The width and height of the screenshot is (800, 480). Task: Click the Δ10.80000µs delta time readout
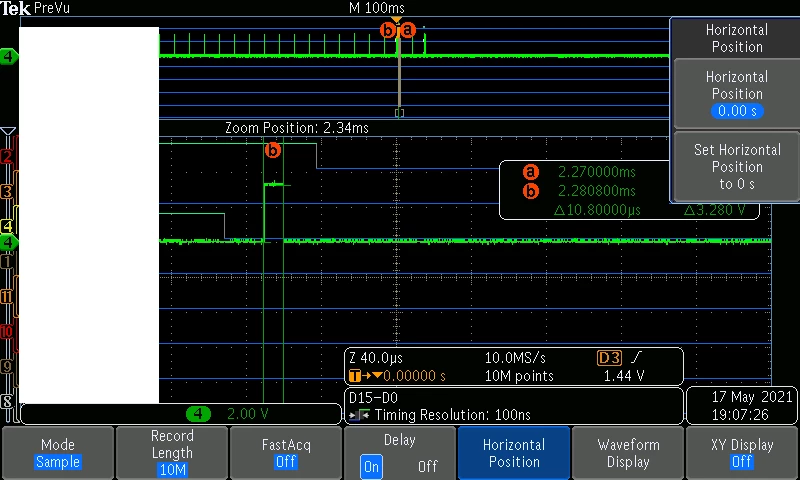tap(597, 210)
